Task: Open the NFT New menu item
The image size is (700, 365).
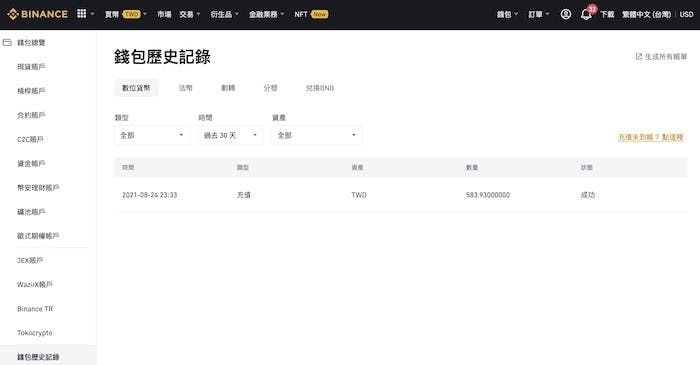Action: click(311, 14)
